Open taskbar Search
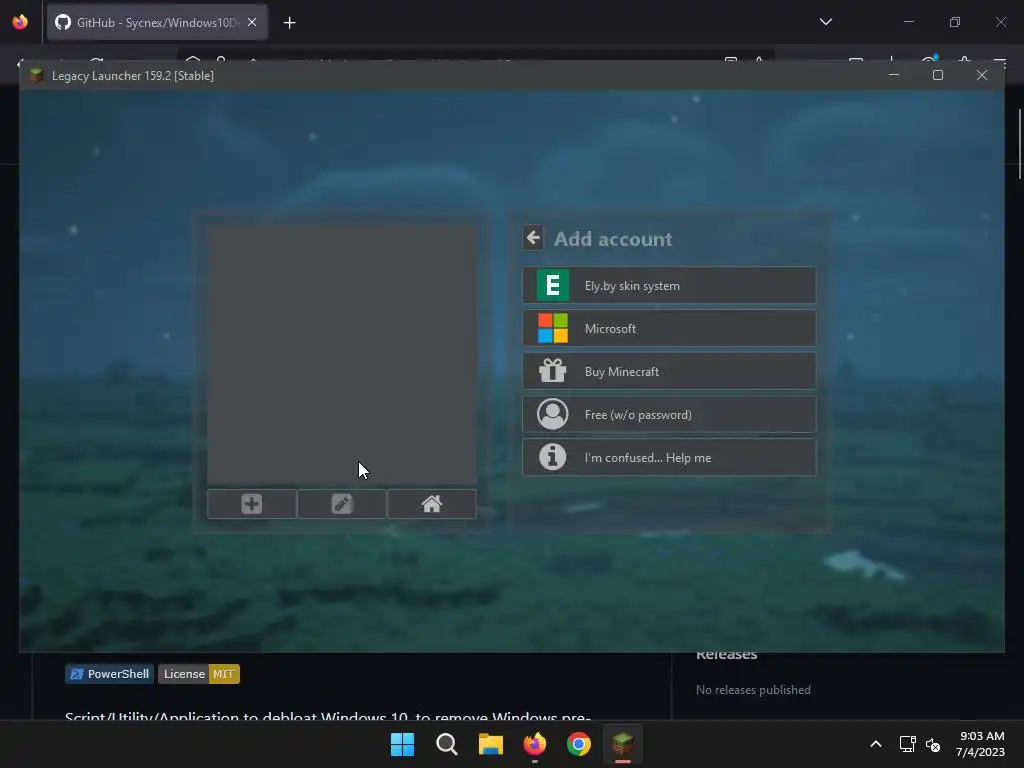The height and width of the screenshot is (768, 1024). click(447, 744)
